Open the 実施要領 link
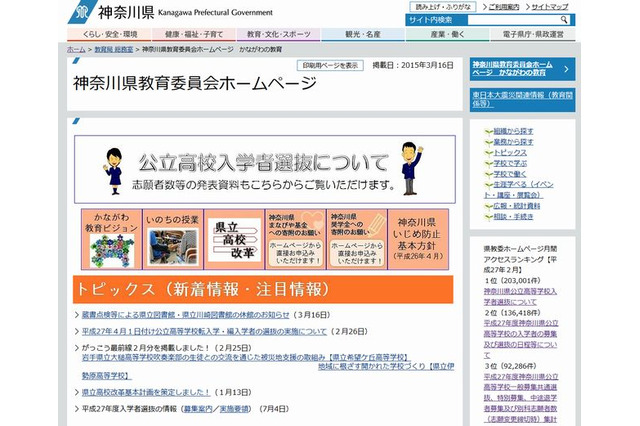This screenshot has width=640, height=426. click(234, 408)
